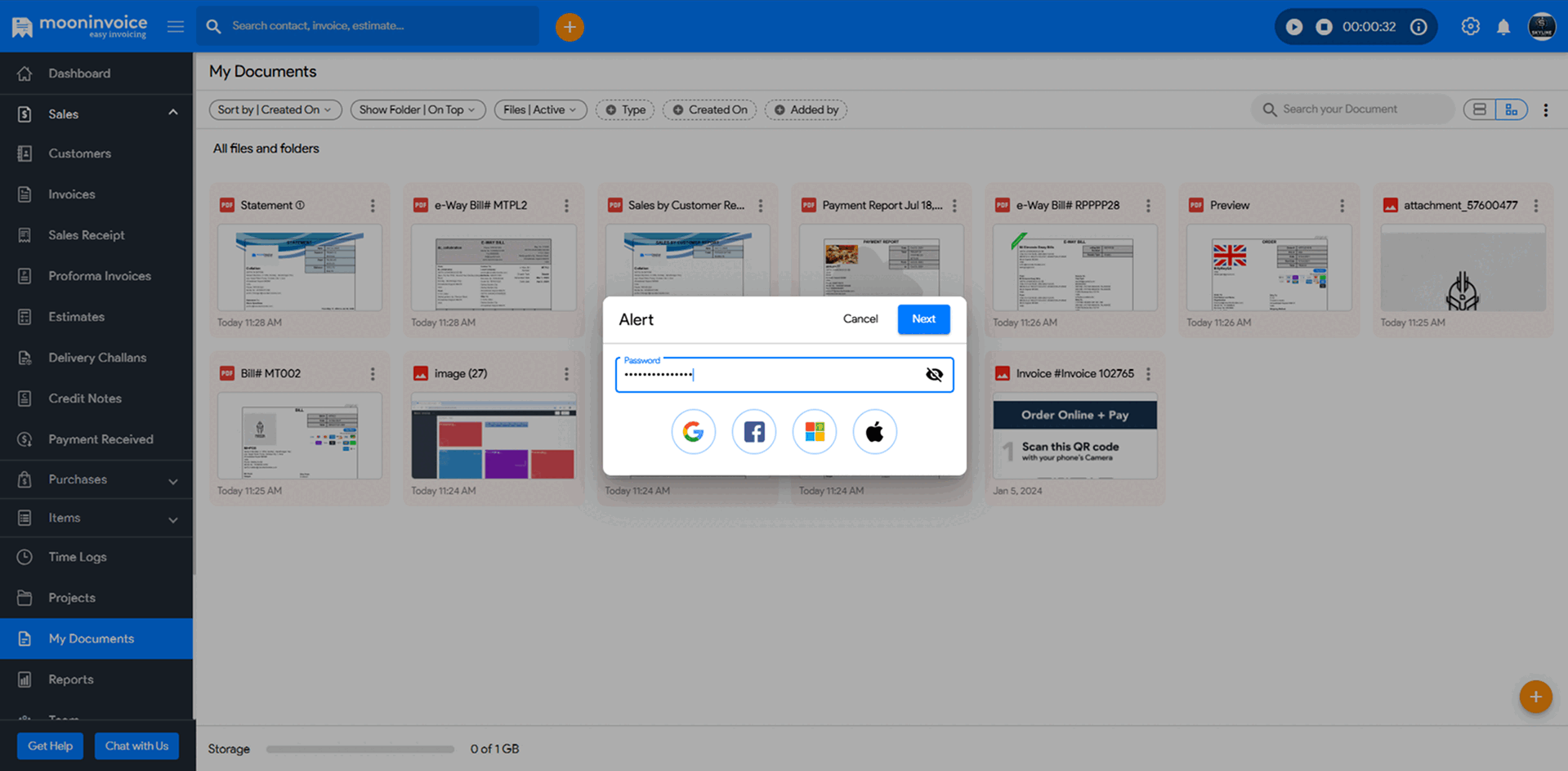Collapse the Sales section

(x=96, y=114)
